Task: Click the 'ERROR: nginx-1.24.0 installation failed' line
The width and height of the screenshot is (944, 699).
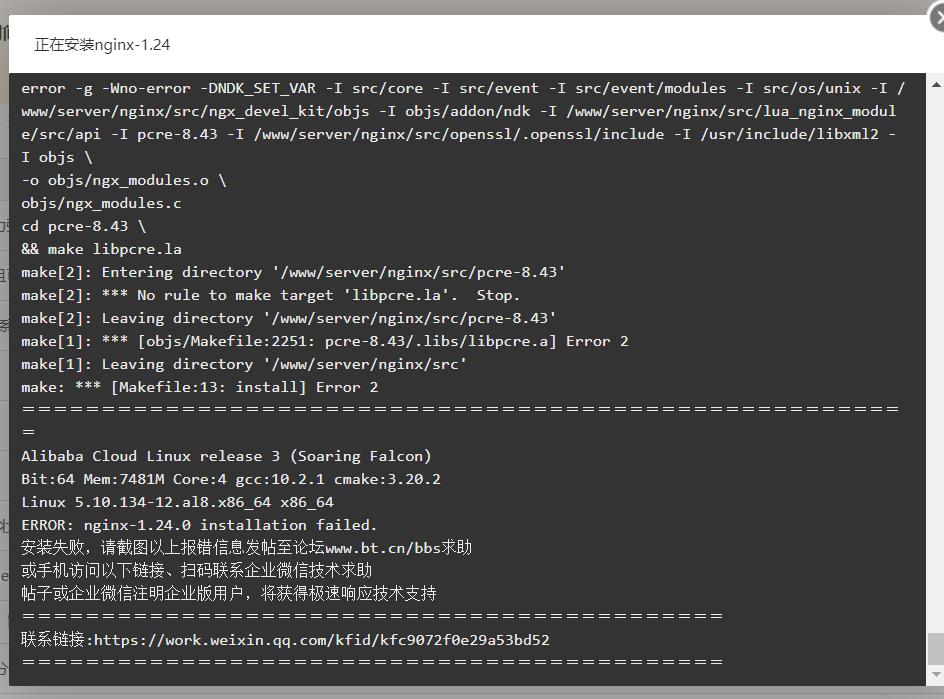Action: [199, 525]
